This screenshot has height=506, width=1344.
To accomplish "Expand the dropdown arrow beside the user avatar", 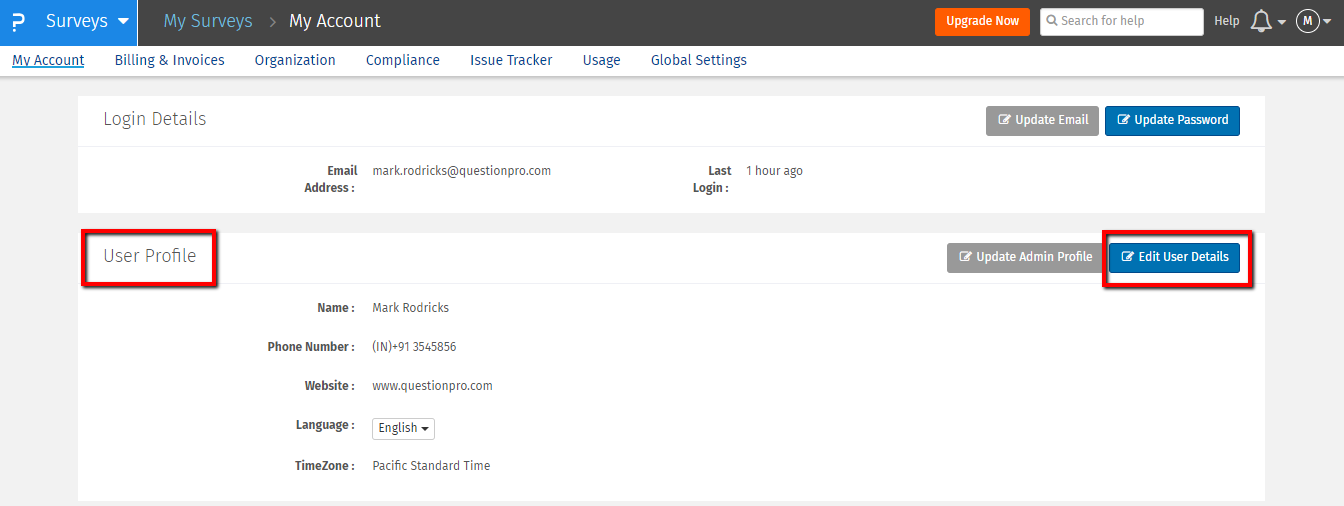I will [x=1327, y=22].
